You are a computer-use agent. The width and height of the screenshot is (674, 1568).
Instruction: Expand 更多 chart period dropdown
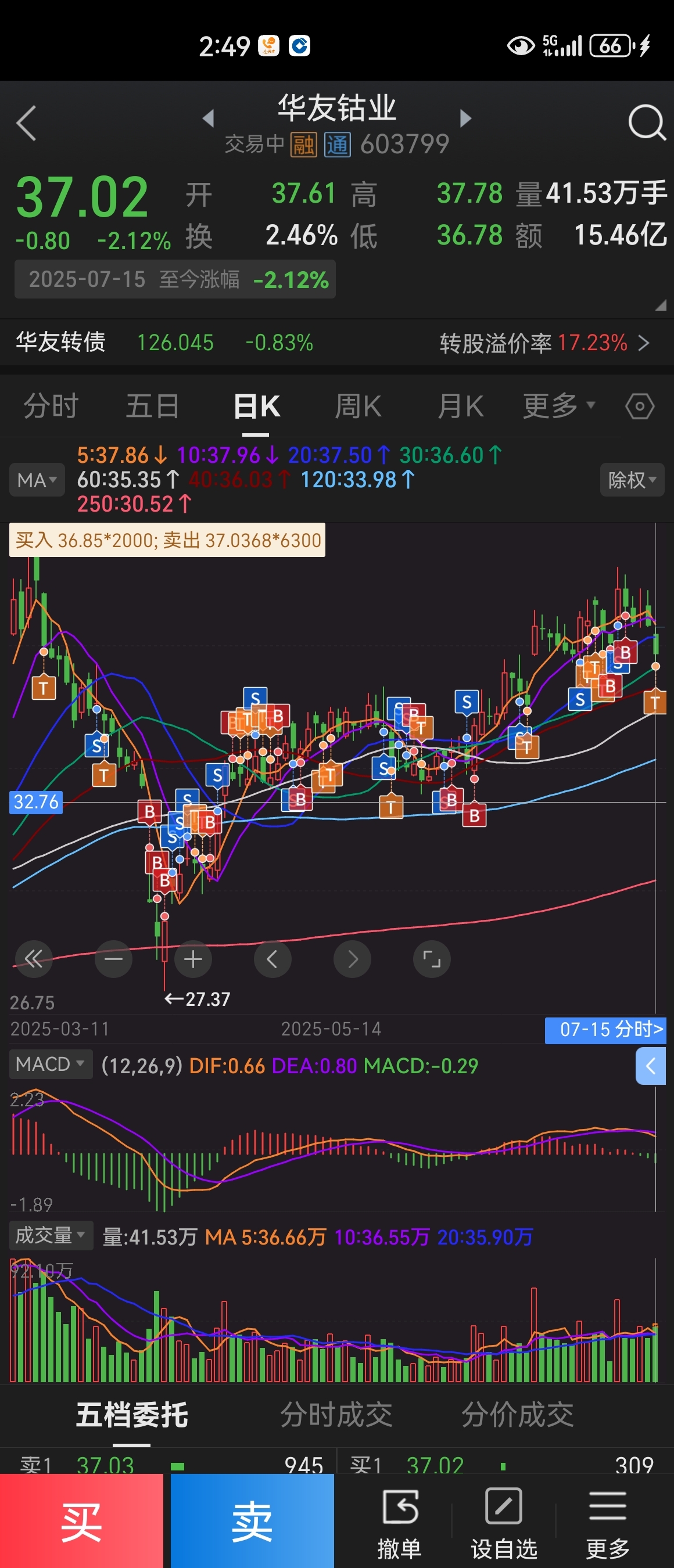pos(559,405)
